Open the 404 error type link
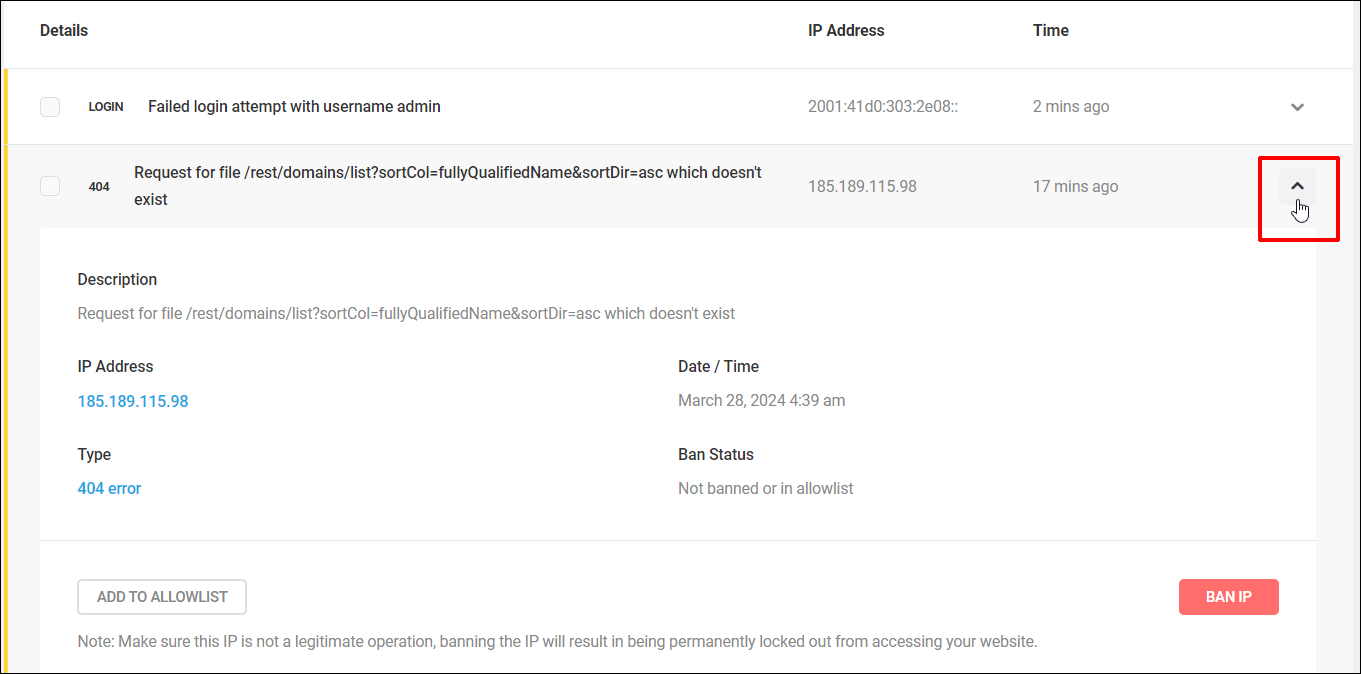This screenshot has height=674, width=1361. pyautogui.click(x=109, y=489)
